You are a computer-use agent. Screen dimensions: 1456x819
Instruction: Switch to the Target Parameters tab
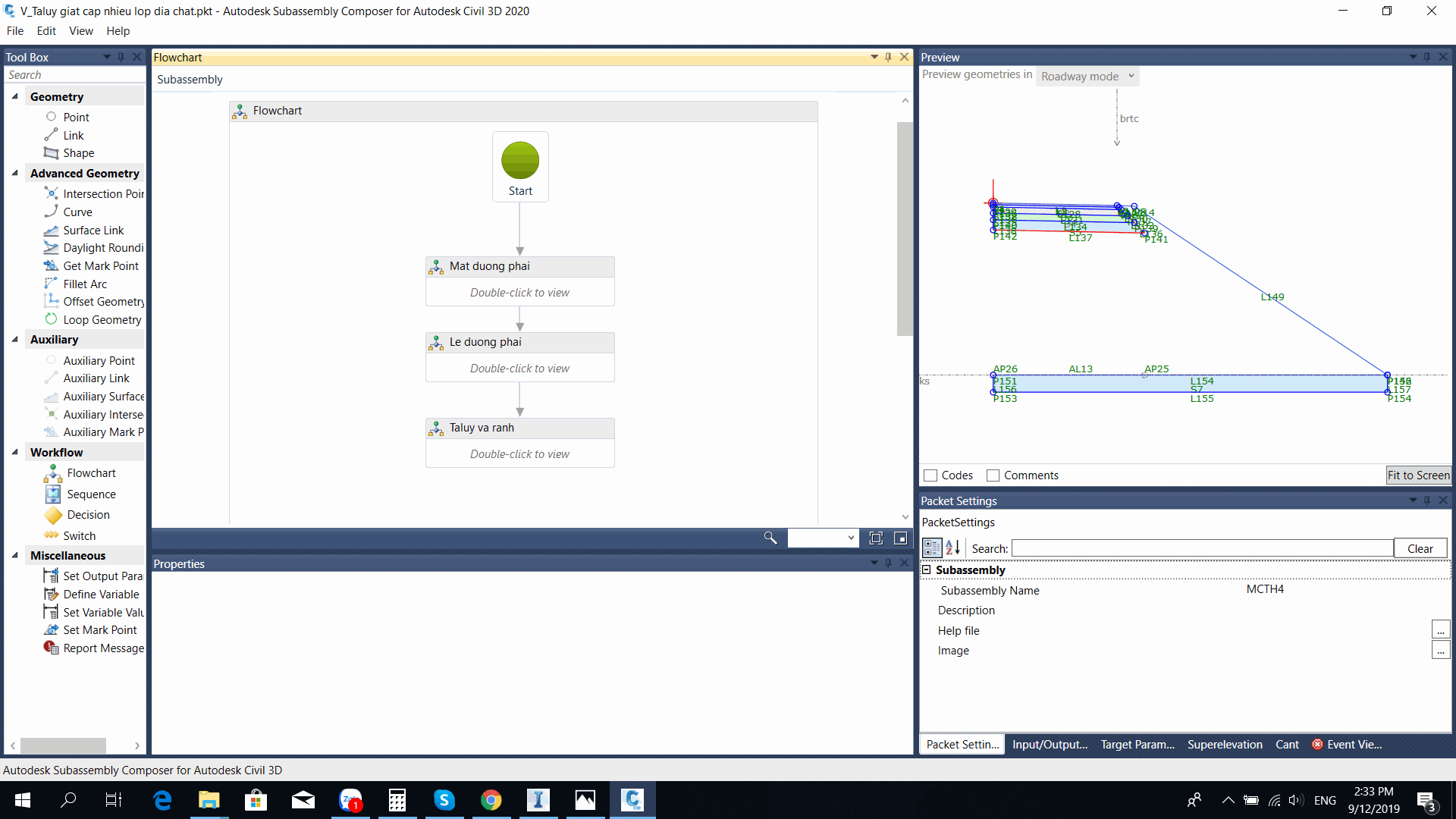(1137, 744)
